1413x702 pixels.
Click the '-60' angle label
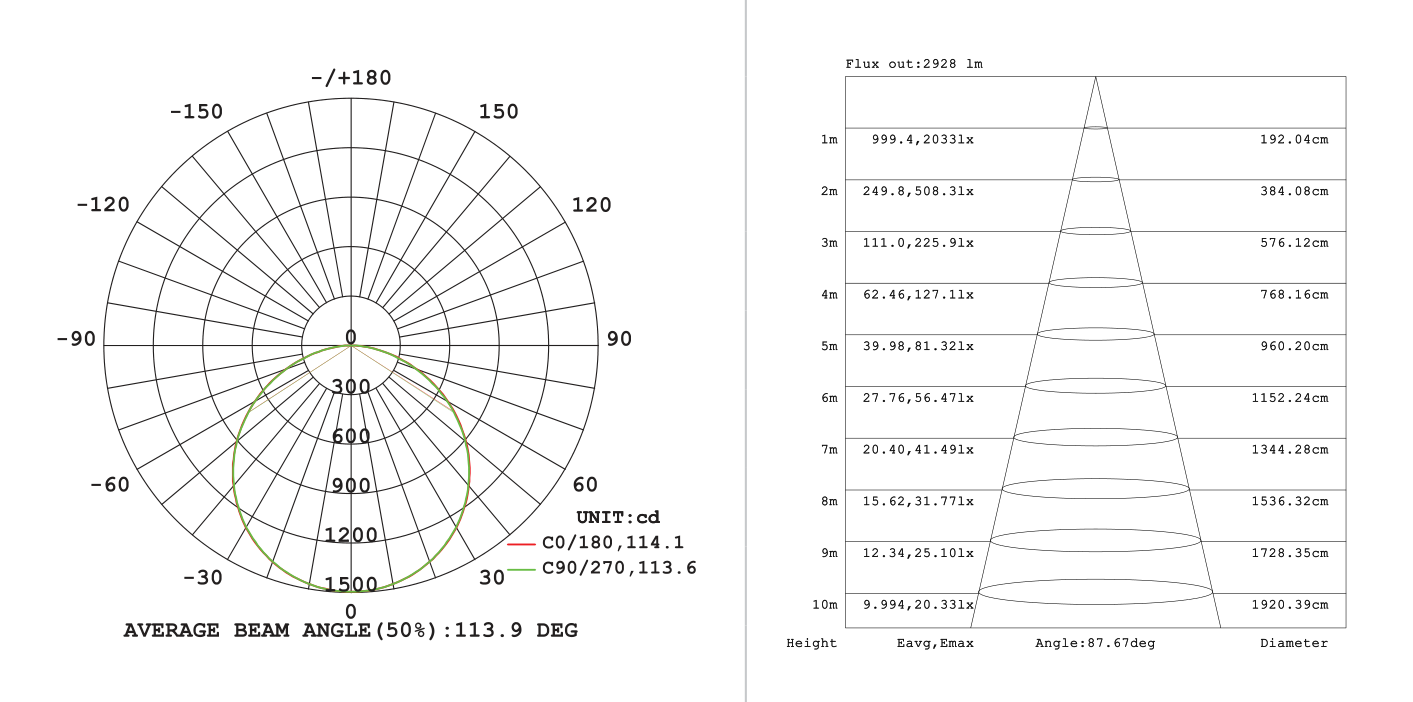(x=109, y=485)
